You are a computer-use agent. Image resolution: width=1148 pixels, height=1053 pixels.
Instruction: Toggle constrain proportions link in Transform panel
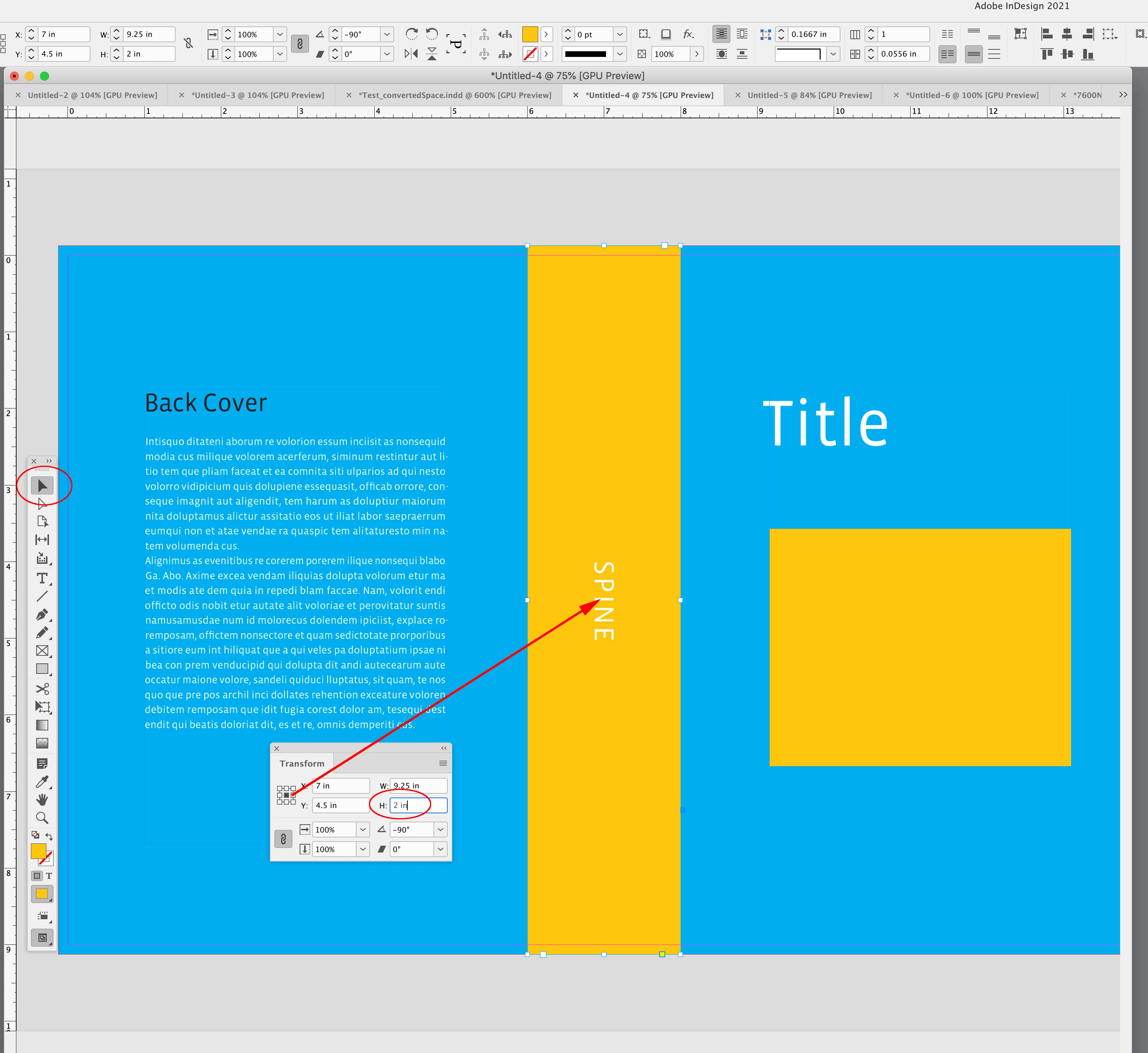coord(283,839)
